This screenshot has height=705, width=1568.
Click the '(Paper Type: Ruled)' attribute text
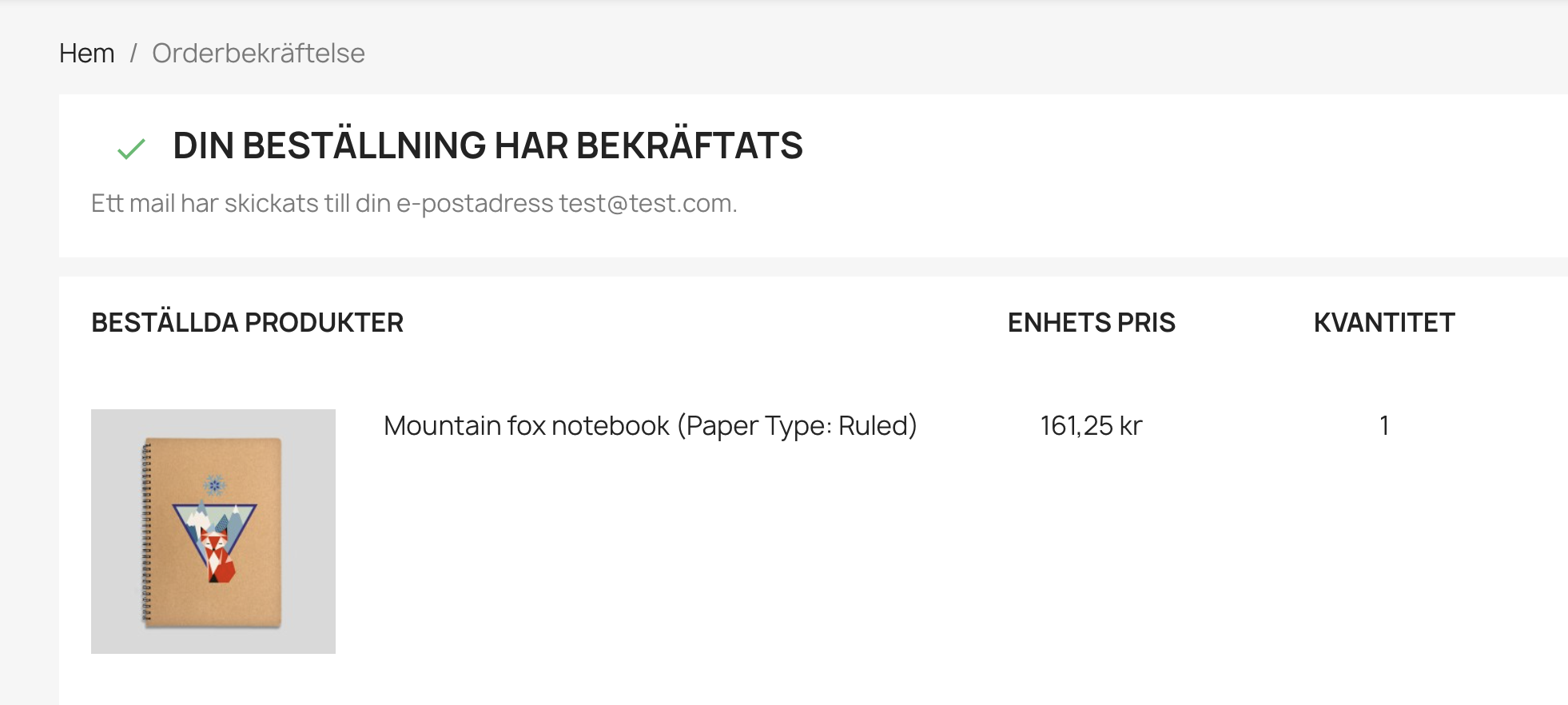797,426
